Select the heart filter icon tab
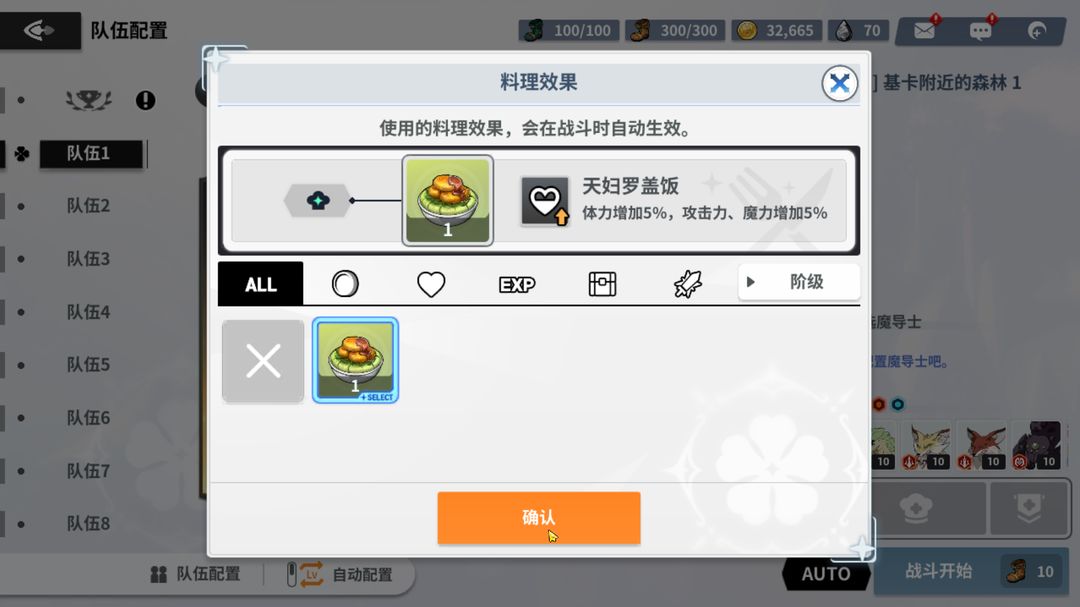This screenshot has height=607, width=1080. (x=431, y=283)
